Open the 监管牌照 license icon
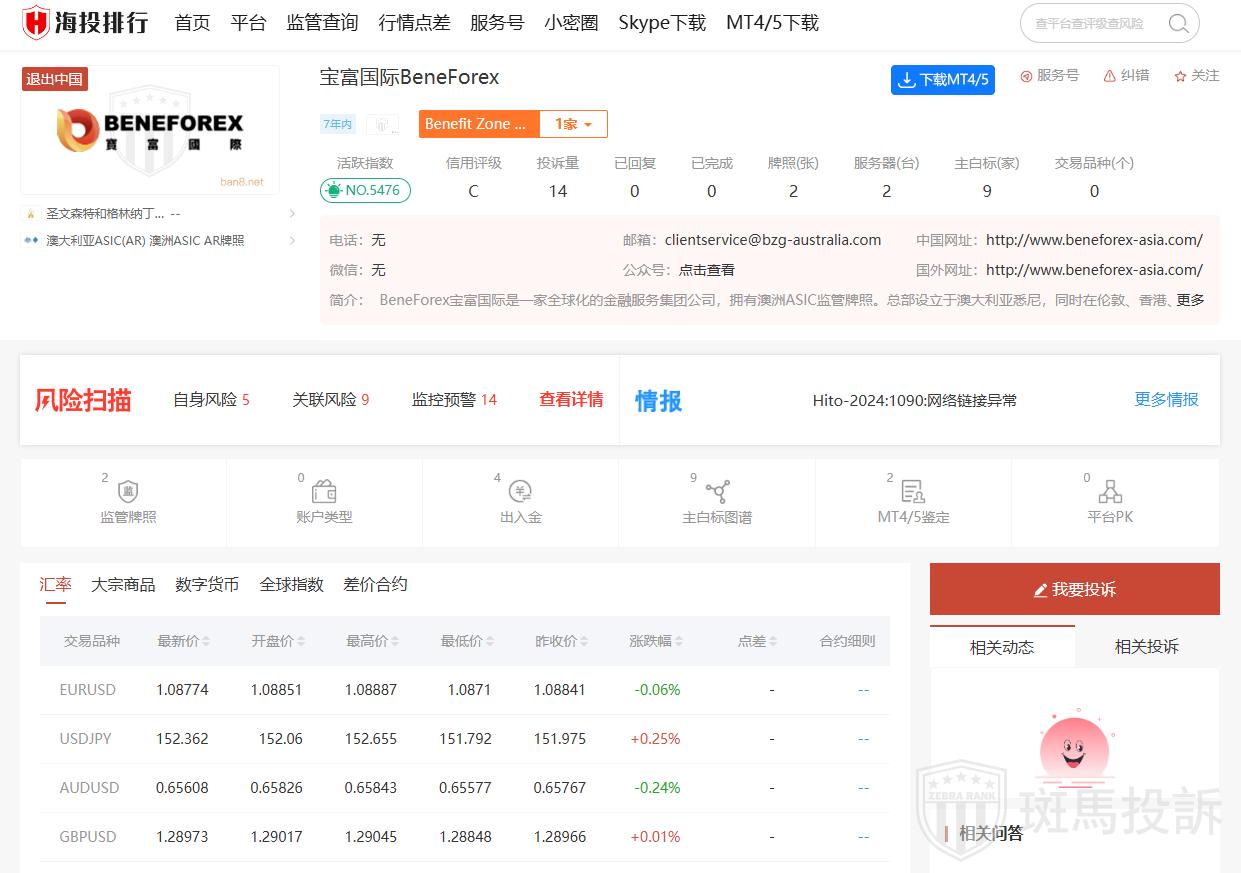 click(128, 492)
